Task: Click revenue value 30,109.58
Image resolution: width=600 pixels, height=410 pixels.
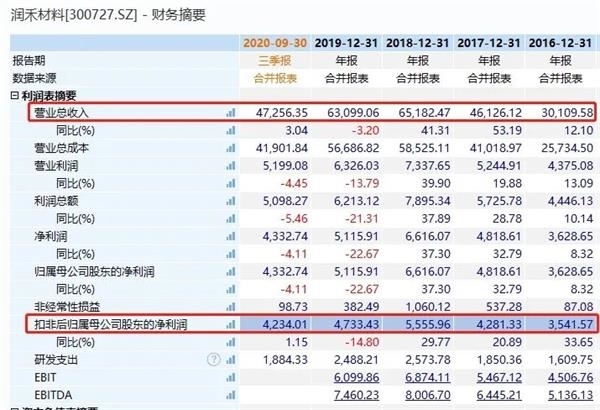Action: tap(567, 113)
